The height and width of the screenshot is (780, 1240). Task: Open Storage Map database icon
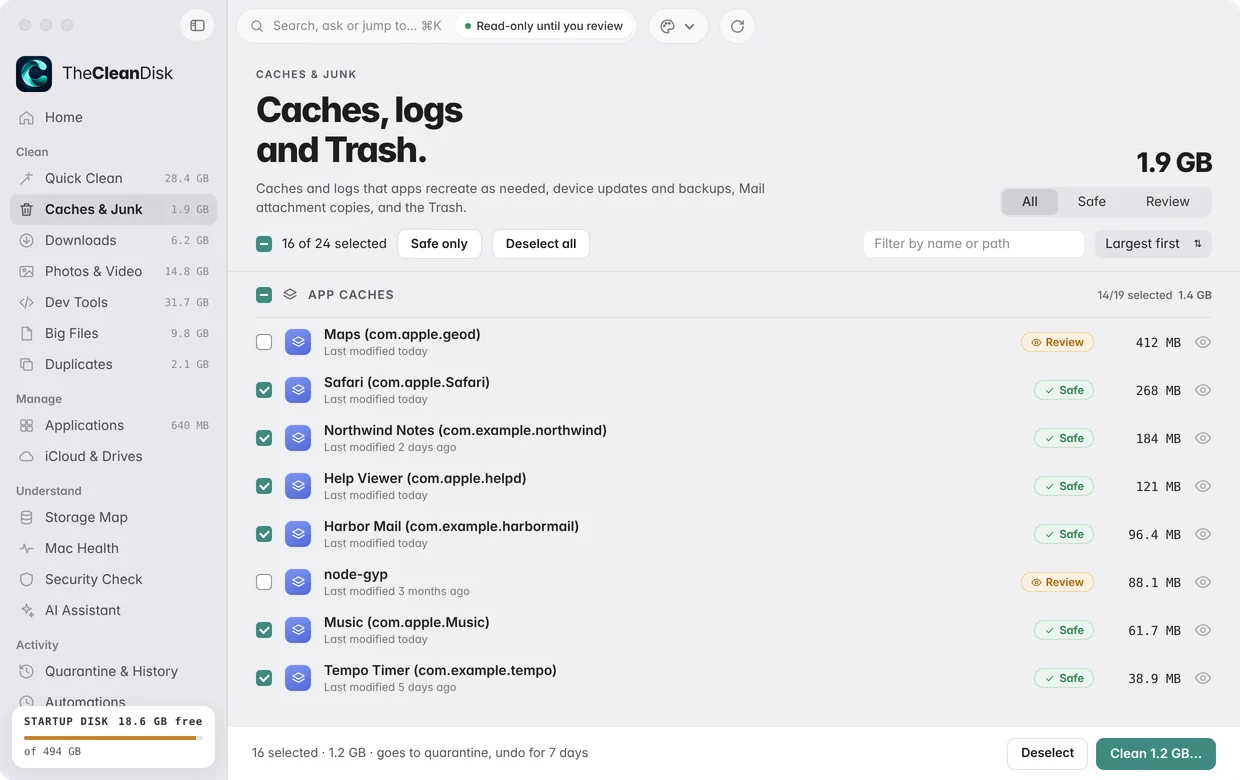point(27,517)
